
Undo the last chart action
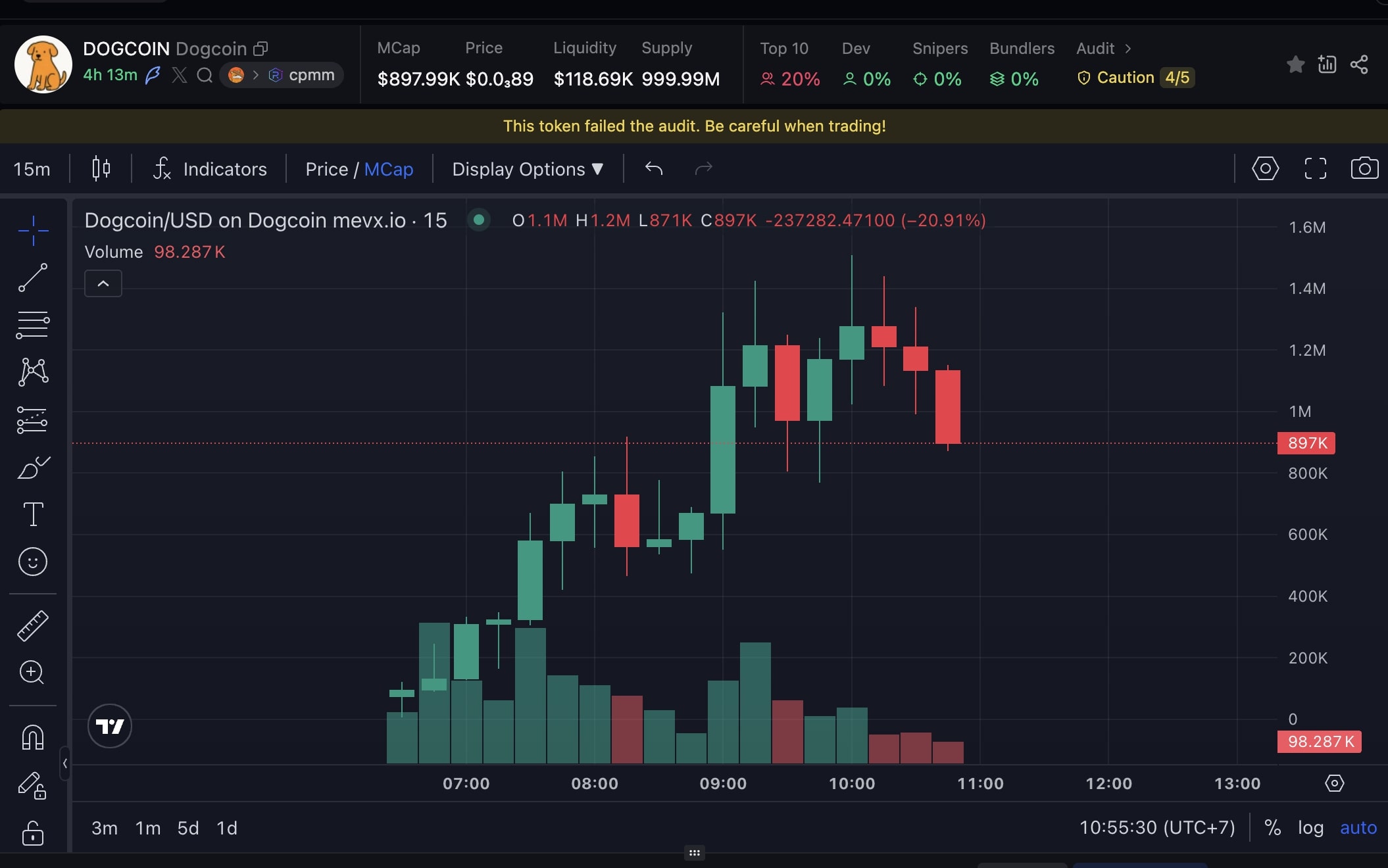click(x=653, y=169)
